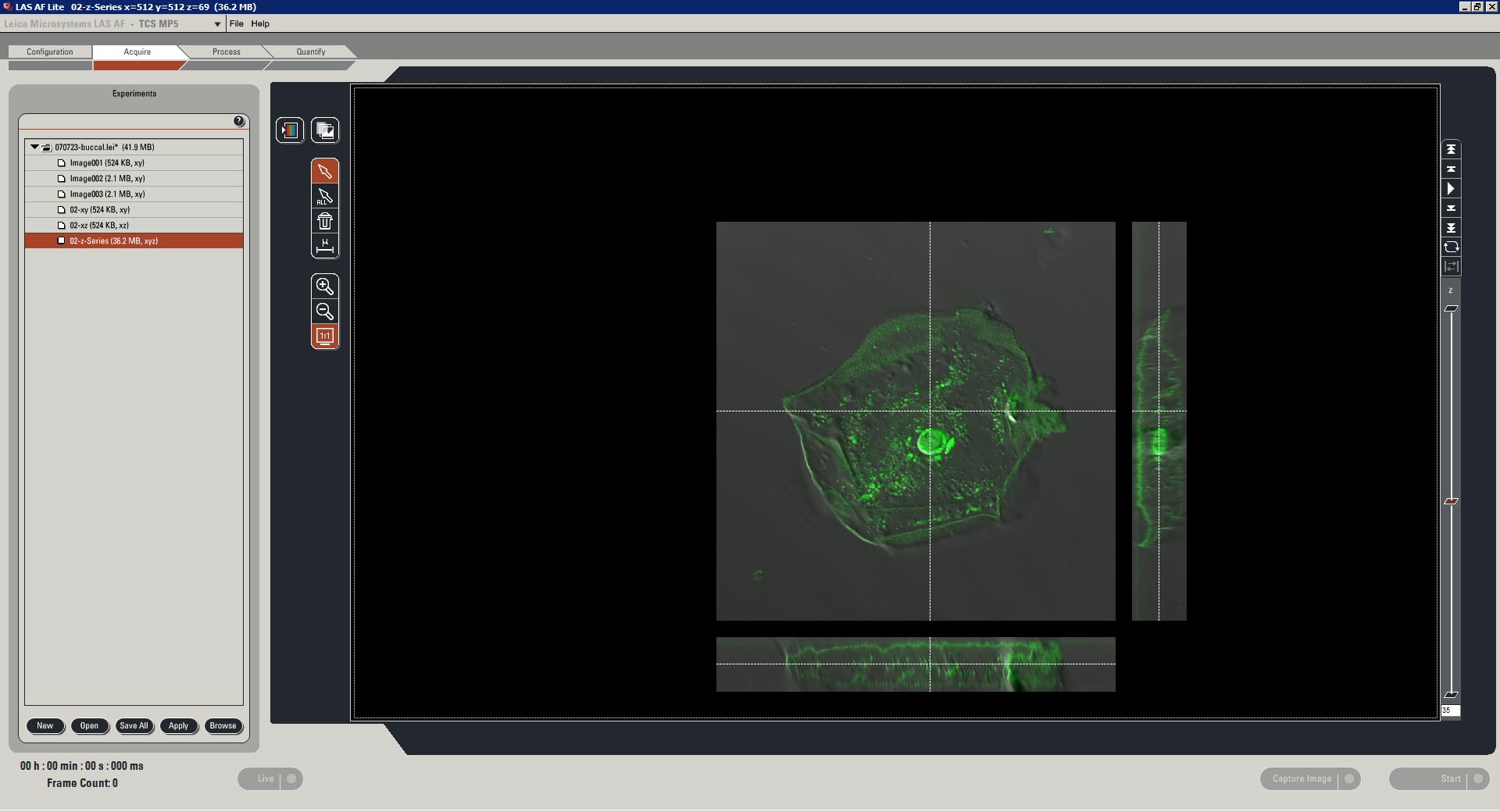1500x812 pixels.
Task: Switch to the Process tab
Action: tap(226, 52)
